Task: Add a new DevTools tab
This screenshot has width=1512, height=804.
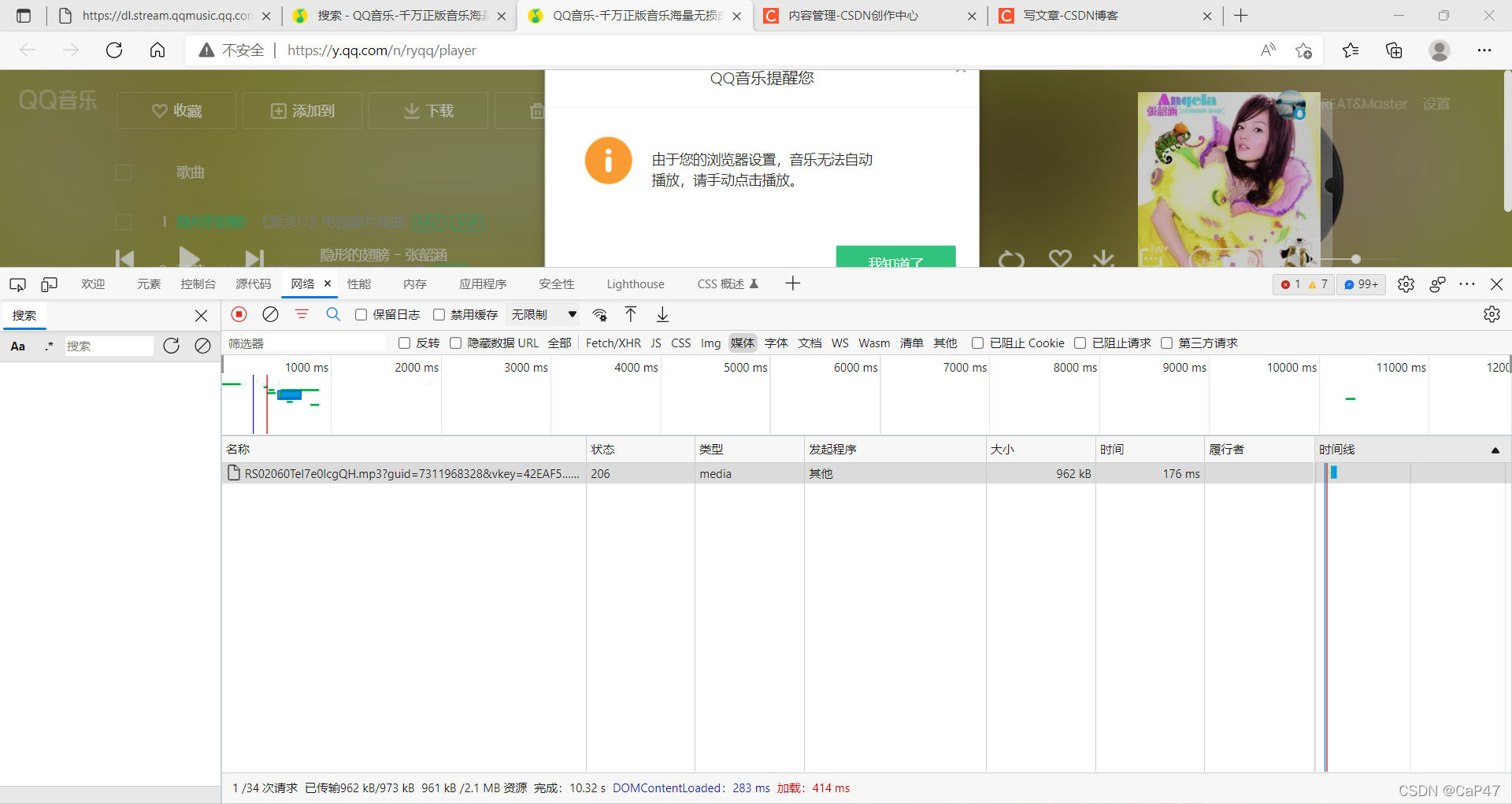Action: (x=792, y=283)
